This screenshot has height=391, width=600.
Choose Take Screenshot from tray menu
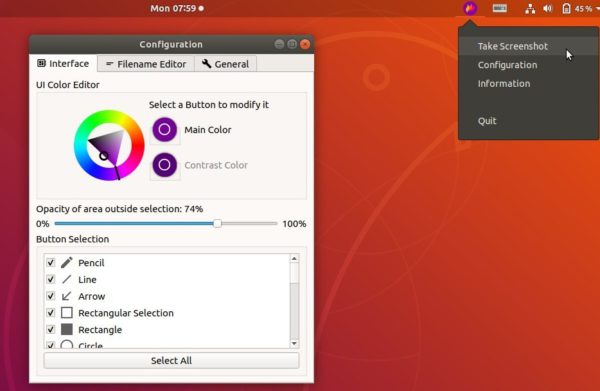coord(528,46)
